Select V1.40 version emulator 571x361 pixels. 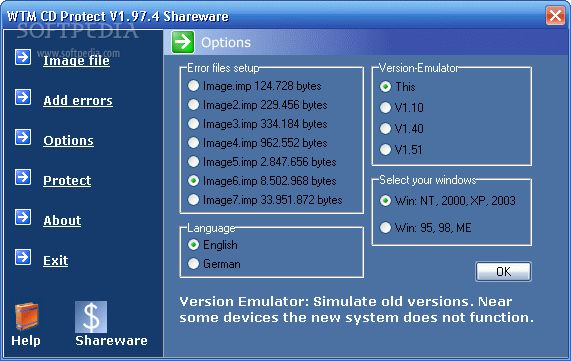click(402, 129)
